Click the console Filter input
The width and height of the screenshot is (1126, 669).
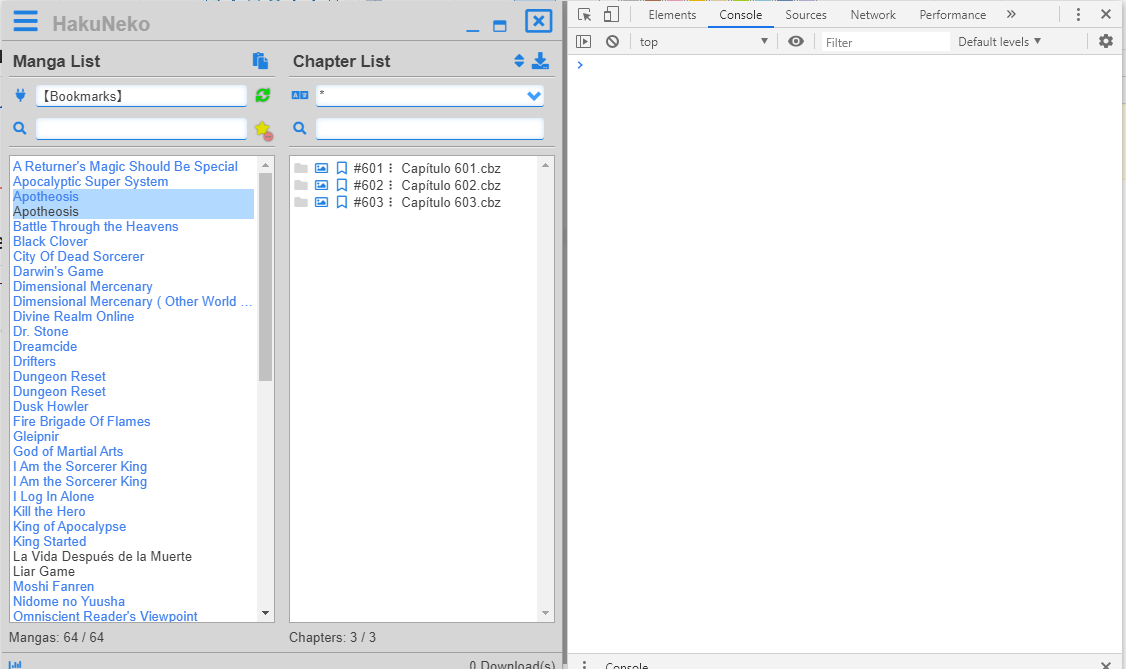coord(885,42)
